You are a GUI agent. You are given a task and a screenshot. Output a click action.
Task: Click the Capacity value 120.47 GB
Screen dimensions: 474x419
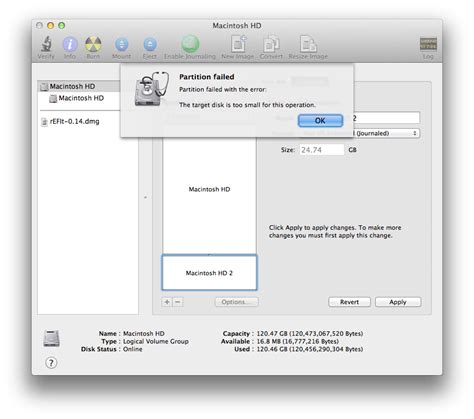[310, 333]
